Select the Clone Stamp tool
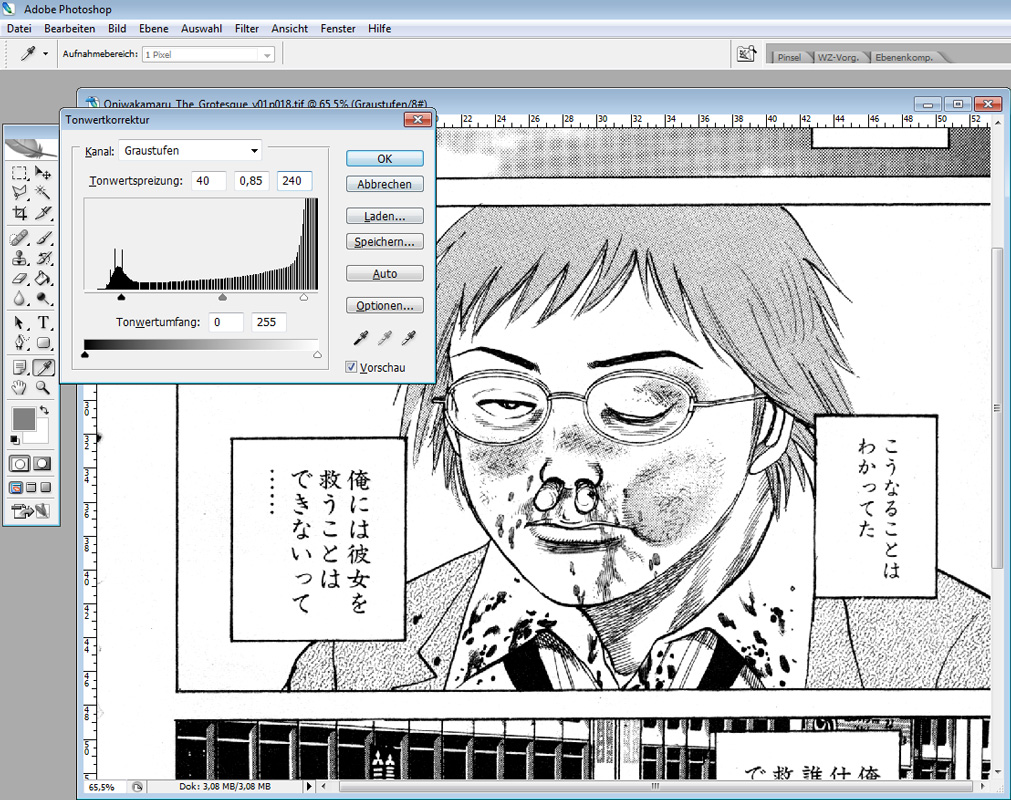The image size is (1011, 800). [x=19, y=259]
